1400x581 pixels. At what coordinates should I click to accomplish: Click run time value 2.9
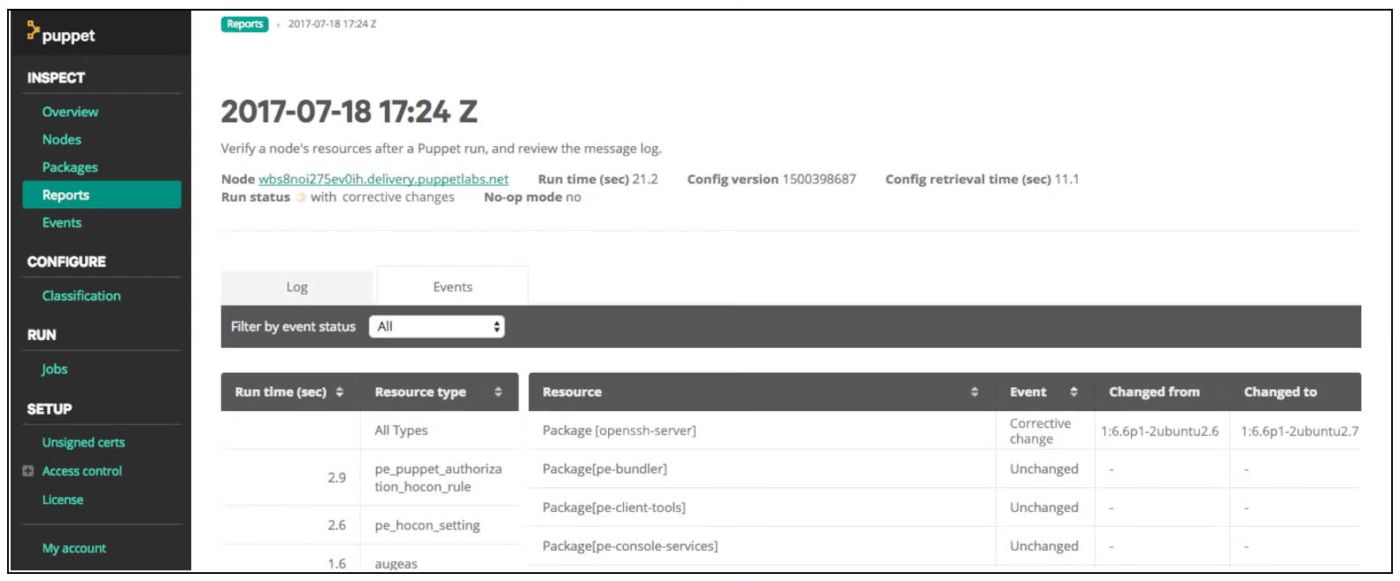[337, 478]
